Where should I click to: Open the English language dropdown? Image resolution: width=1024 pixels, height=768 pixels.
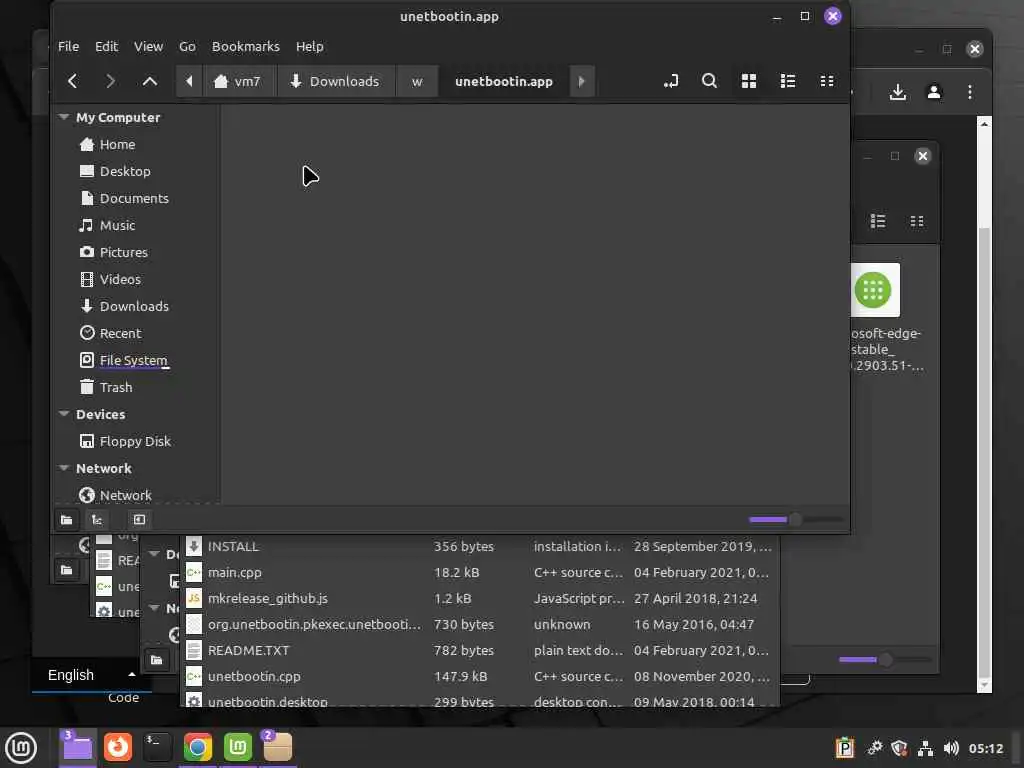pyautogui.click(x=91, y=675)
